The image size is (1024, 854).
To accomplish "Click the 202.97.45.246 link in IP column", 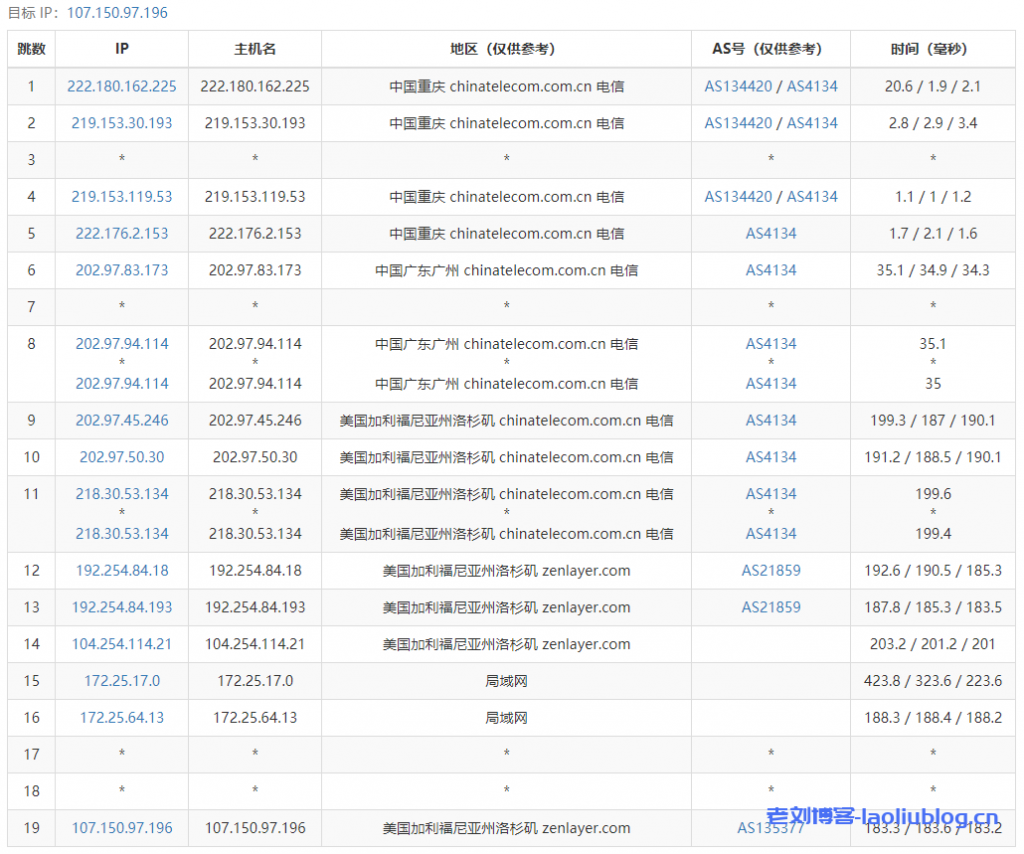I will click(122, 421).
